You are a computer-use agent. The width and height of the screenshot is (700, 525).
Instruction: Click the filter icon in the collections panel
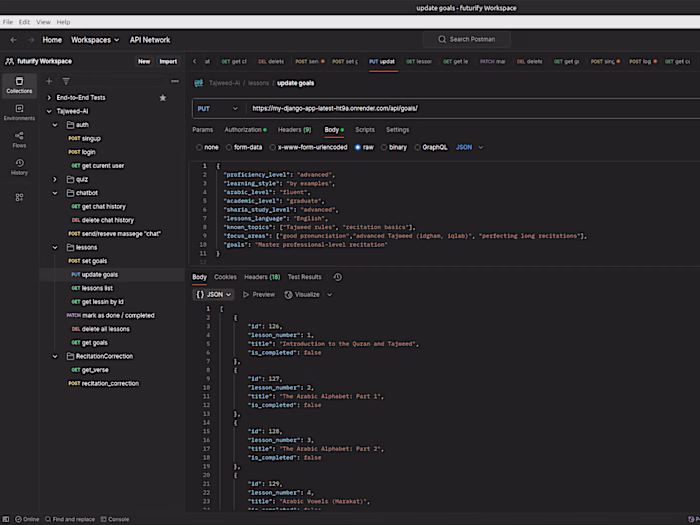point(66,81)
